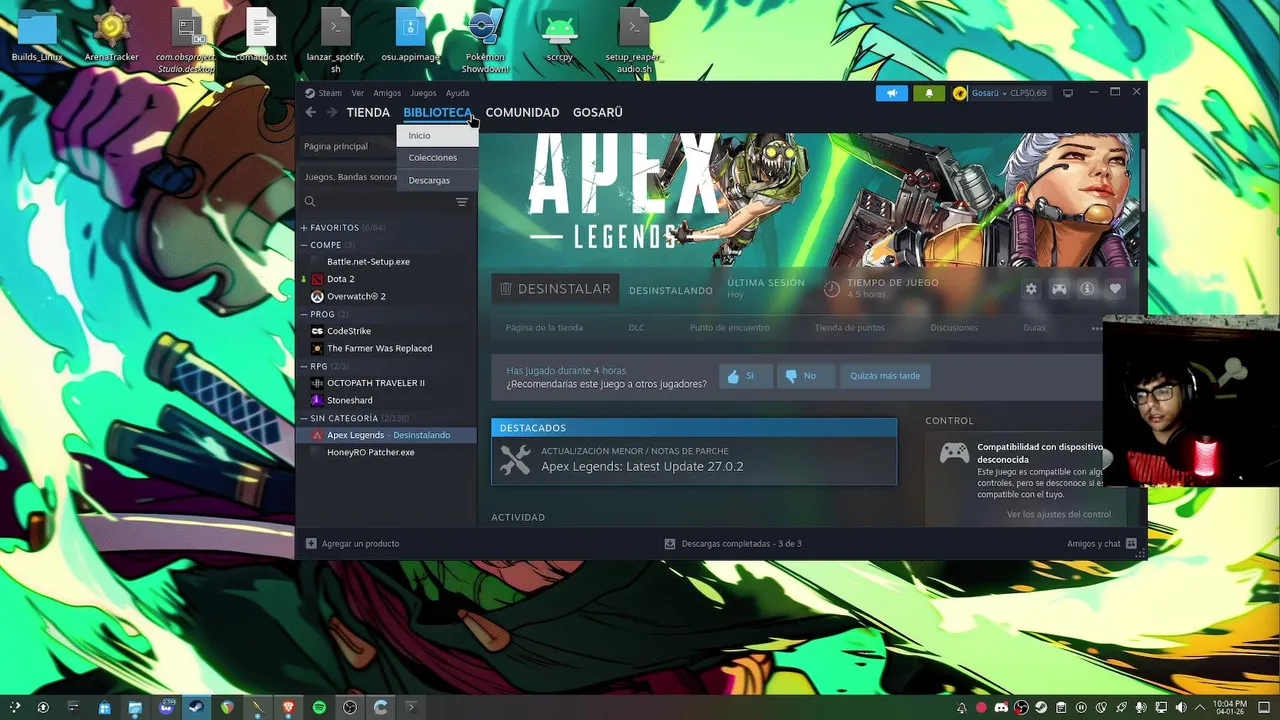
Task: Open the green notifications bell
Action: tap(928, 93)
